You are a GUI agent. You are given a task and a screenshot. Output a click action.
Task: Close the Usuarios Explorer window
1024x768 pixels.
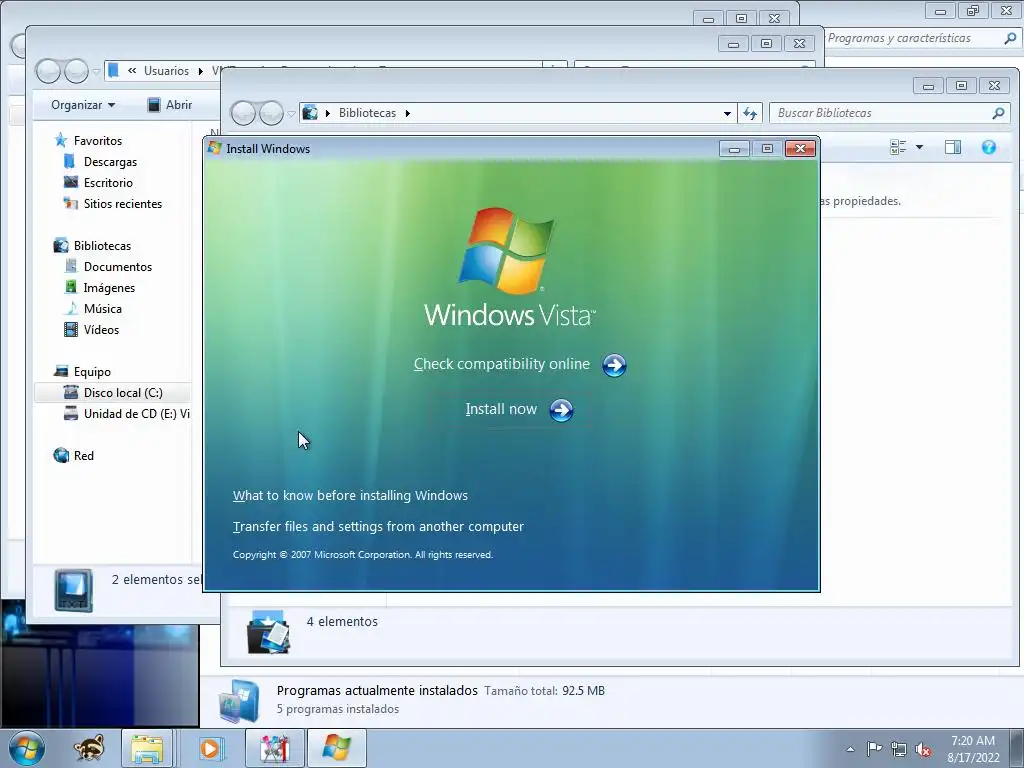[799, 44]
